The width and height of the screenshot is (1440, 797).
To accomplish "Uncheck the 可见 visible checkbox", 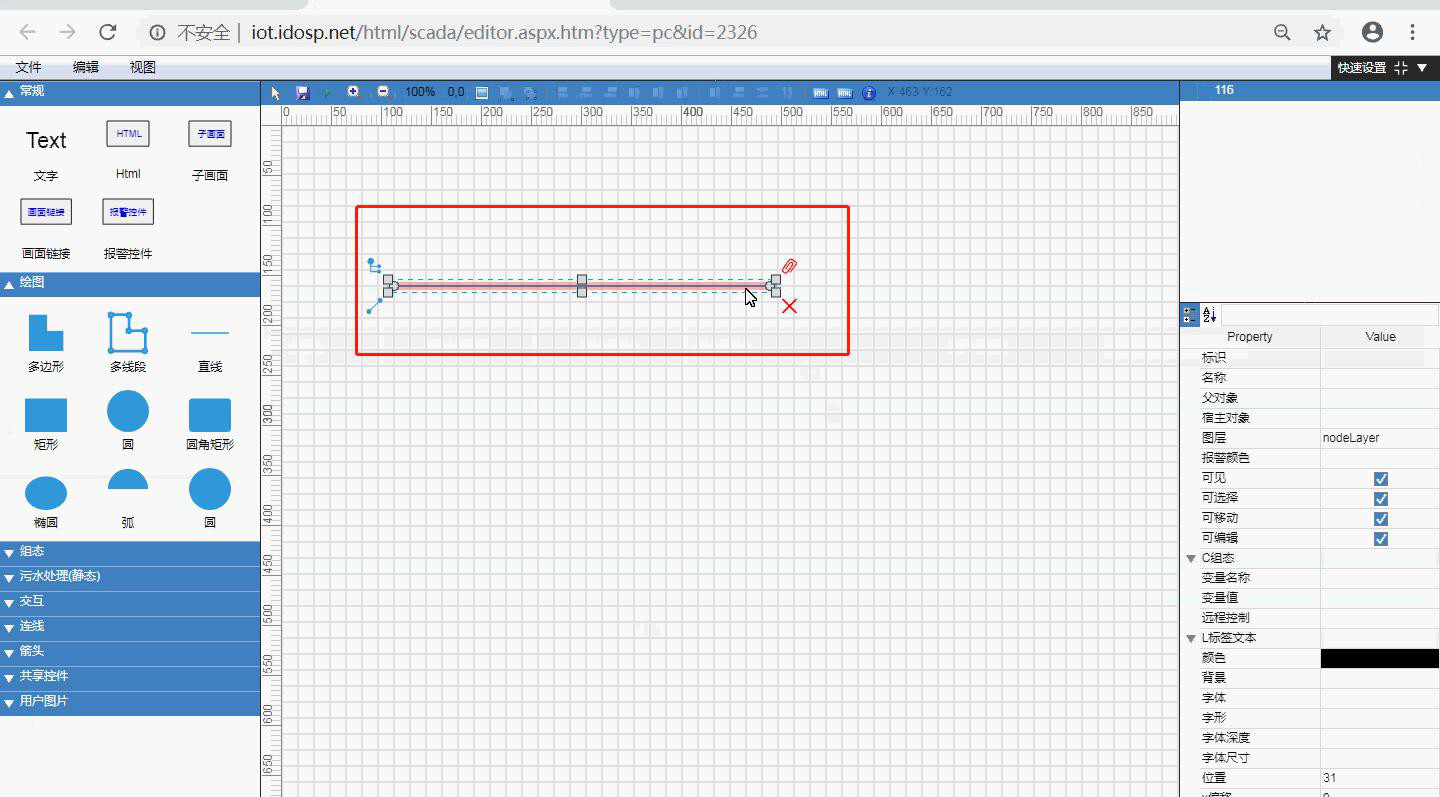I will (1380, 479).
